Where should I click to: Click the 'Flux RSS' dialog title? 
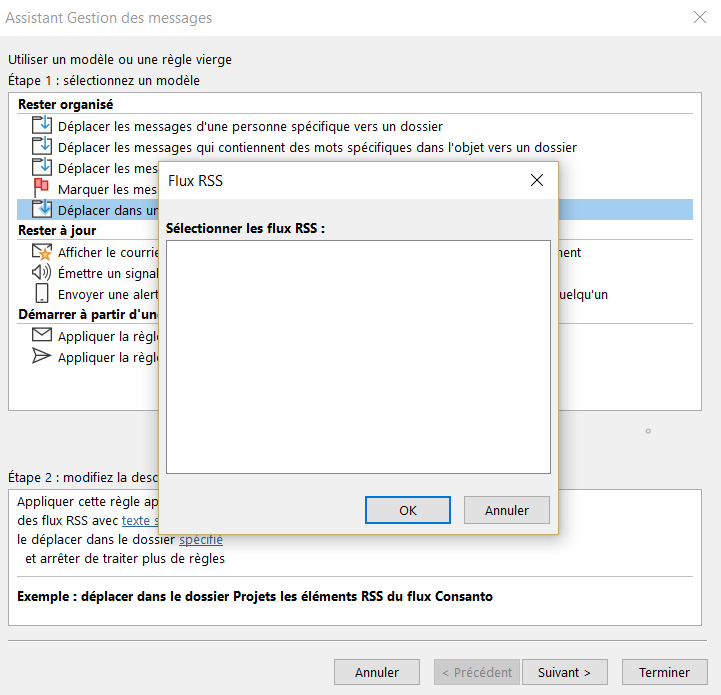195,181
